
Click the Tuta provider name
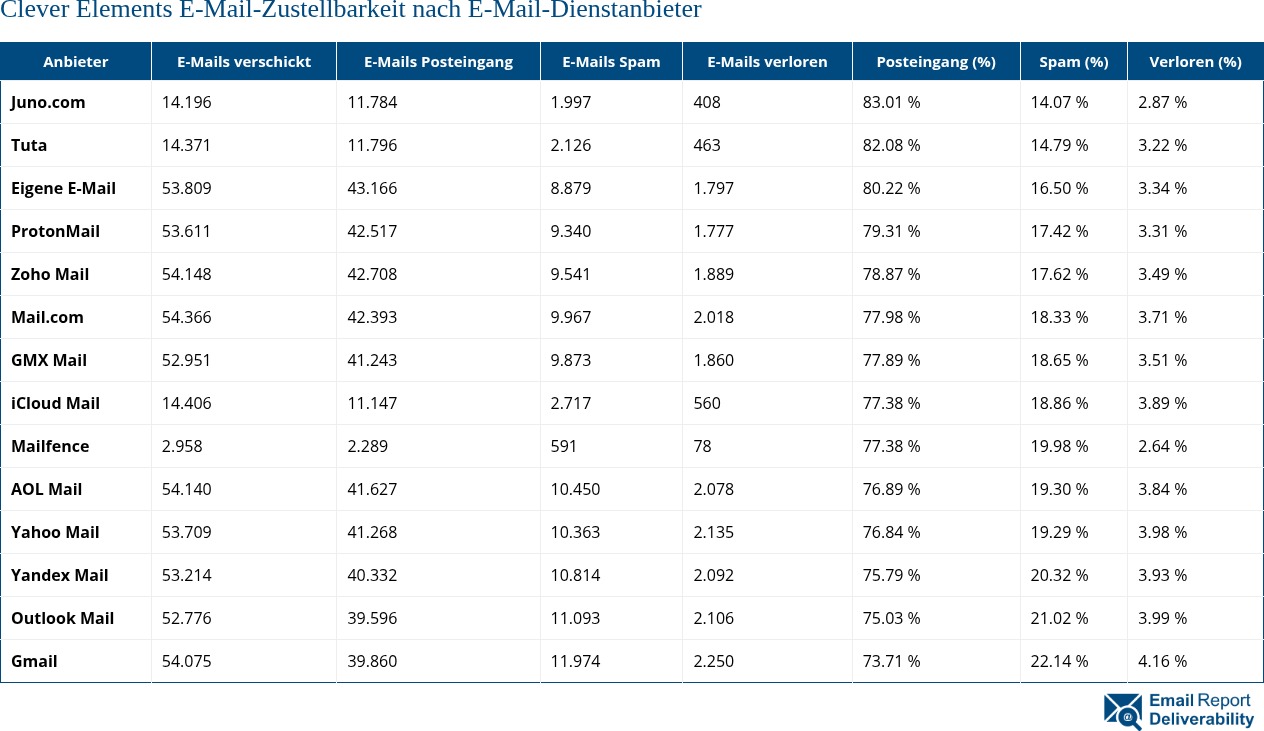click(29, 145)
